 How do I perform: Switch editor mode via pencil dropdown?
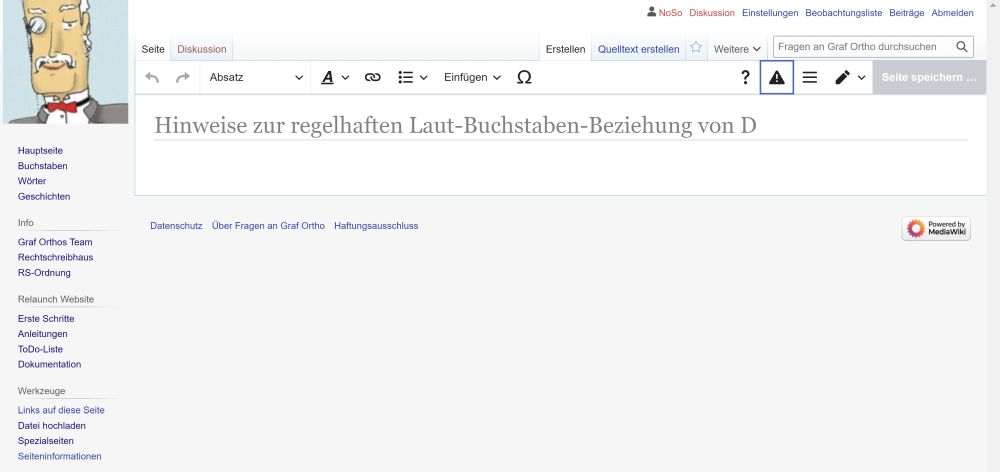point(849,77)
